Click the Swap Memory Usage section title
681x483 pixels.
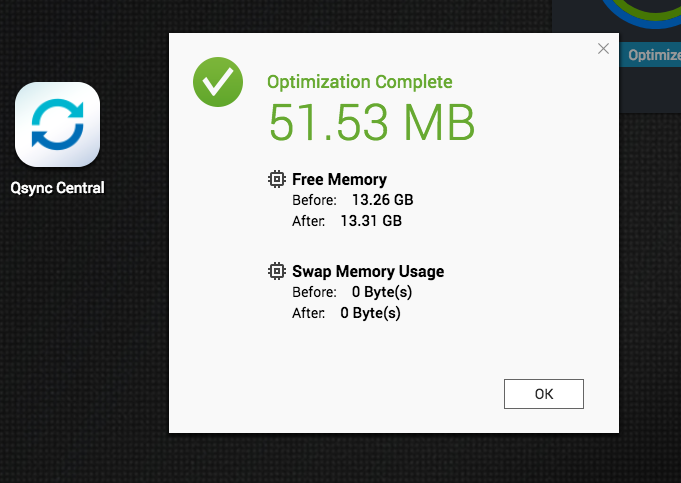pos(368,271)
